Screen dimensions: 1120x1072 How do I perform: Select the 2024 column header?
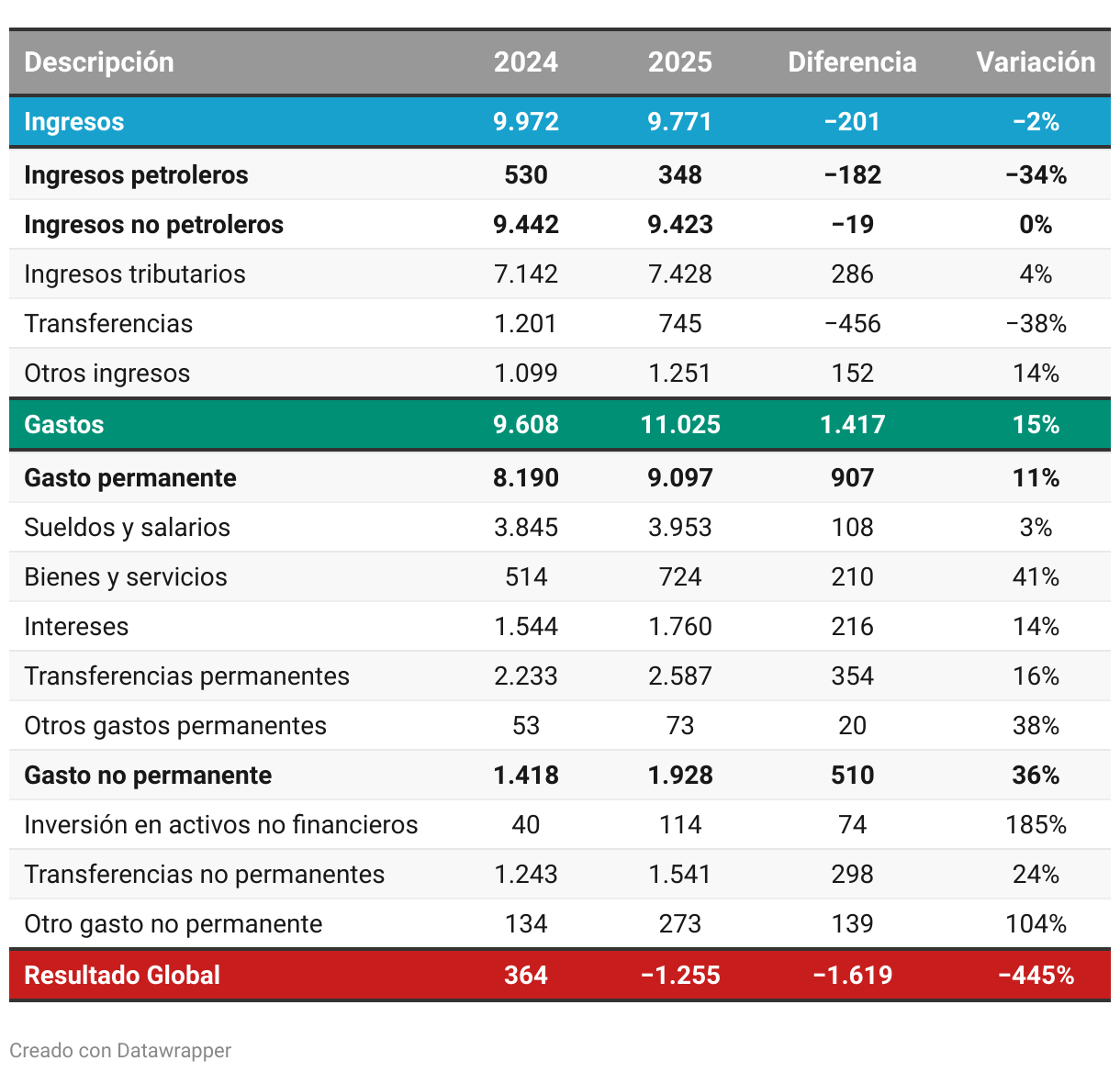[x=525, y=62]
